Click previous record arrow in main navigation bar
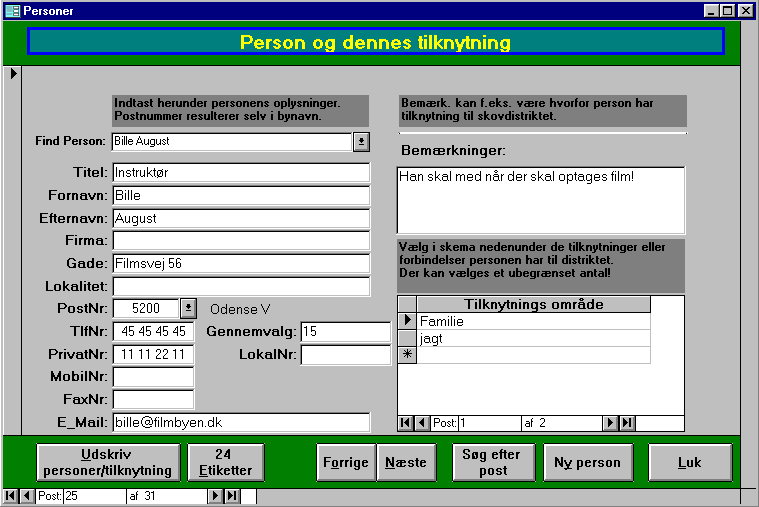This screenshot has width=759, height=507. 27,496
